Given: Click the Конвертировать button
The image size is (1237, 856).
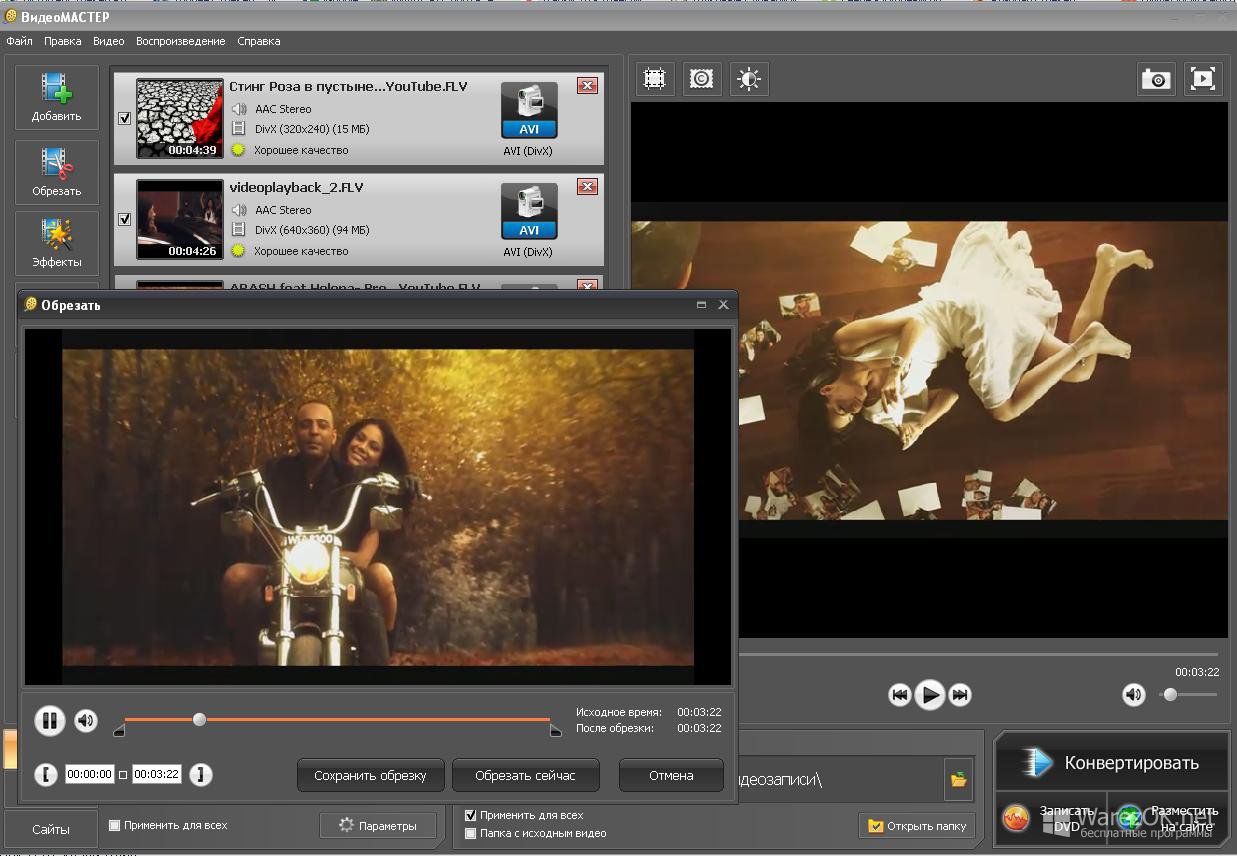Looking at the screenshot, I should (1111, 763).
